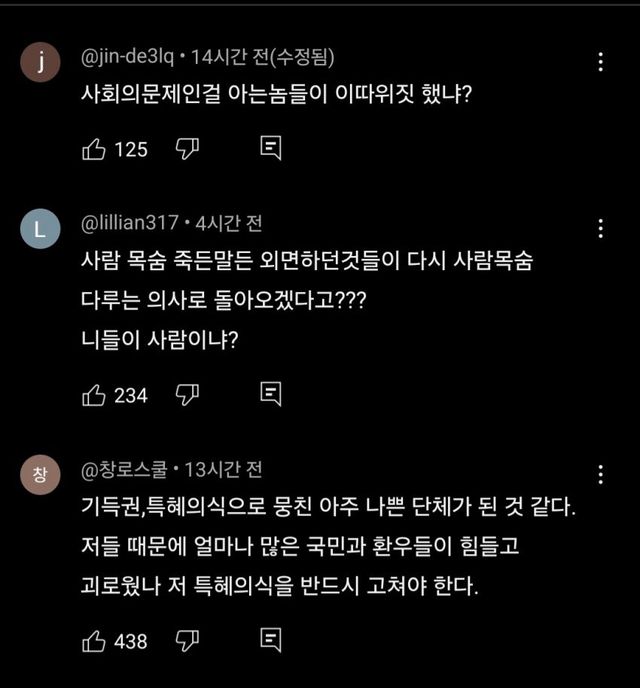
Task: Open the @lillian317 profile avatar
Action: pos(40,230)
